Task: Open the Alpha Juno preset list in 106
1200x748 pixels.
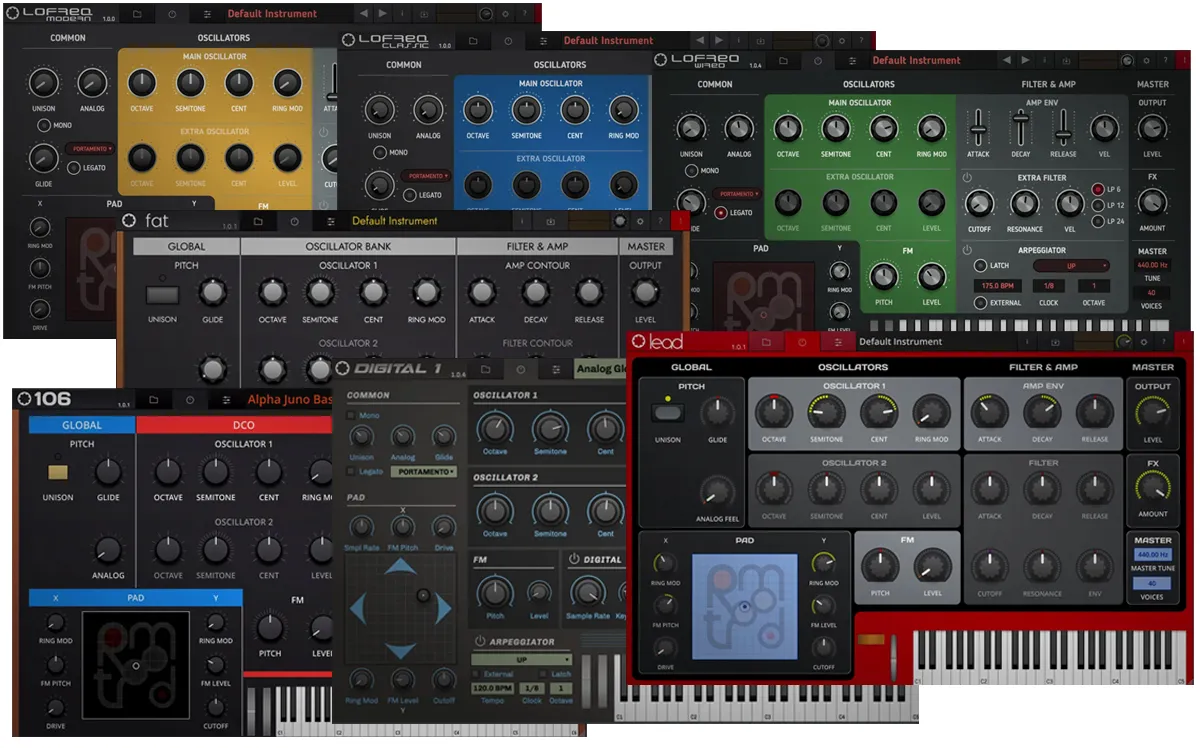Action: pos(290,400)
